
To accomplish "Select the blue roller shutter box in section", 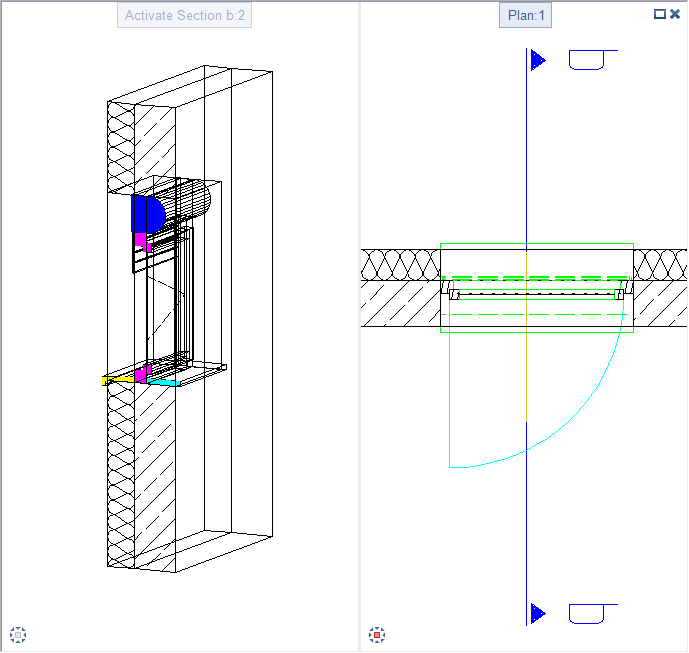I will click(x=148, y=214).
